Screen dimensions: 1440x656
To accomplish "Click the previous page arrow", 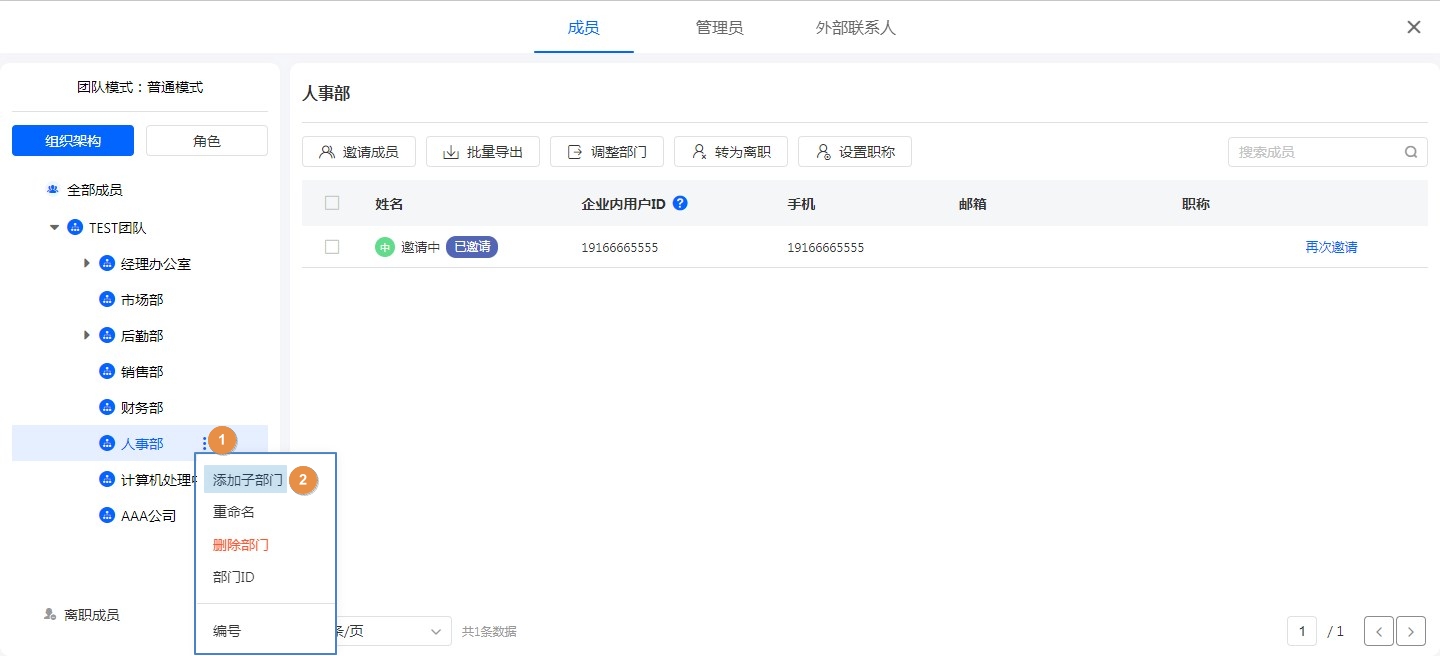I will 1379,631.
